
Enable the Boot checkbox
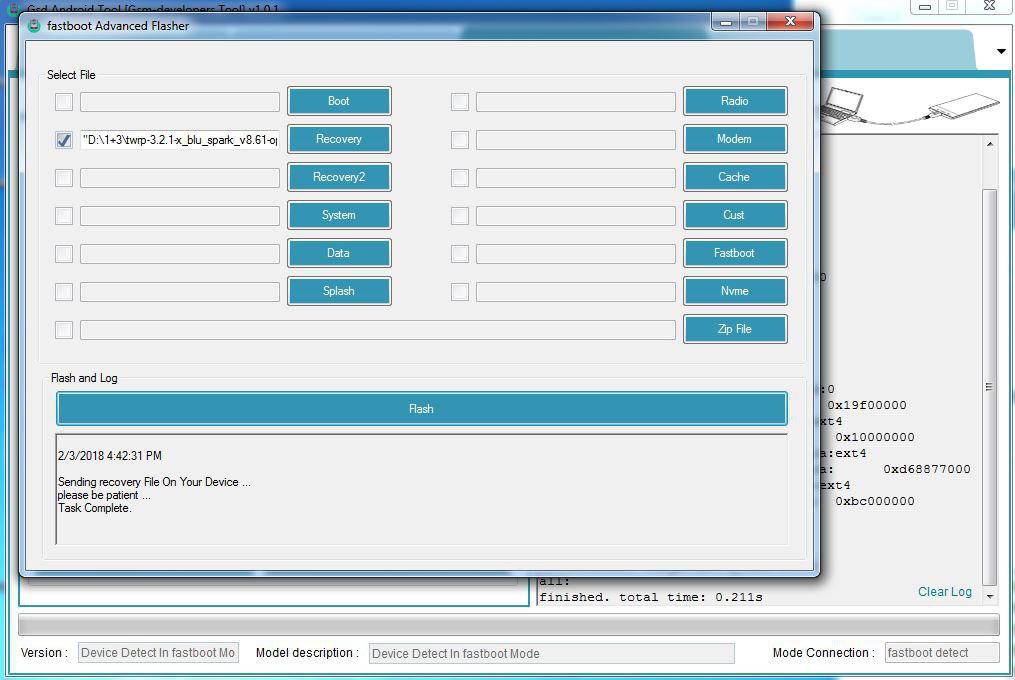[64, 102]
